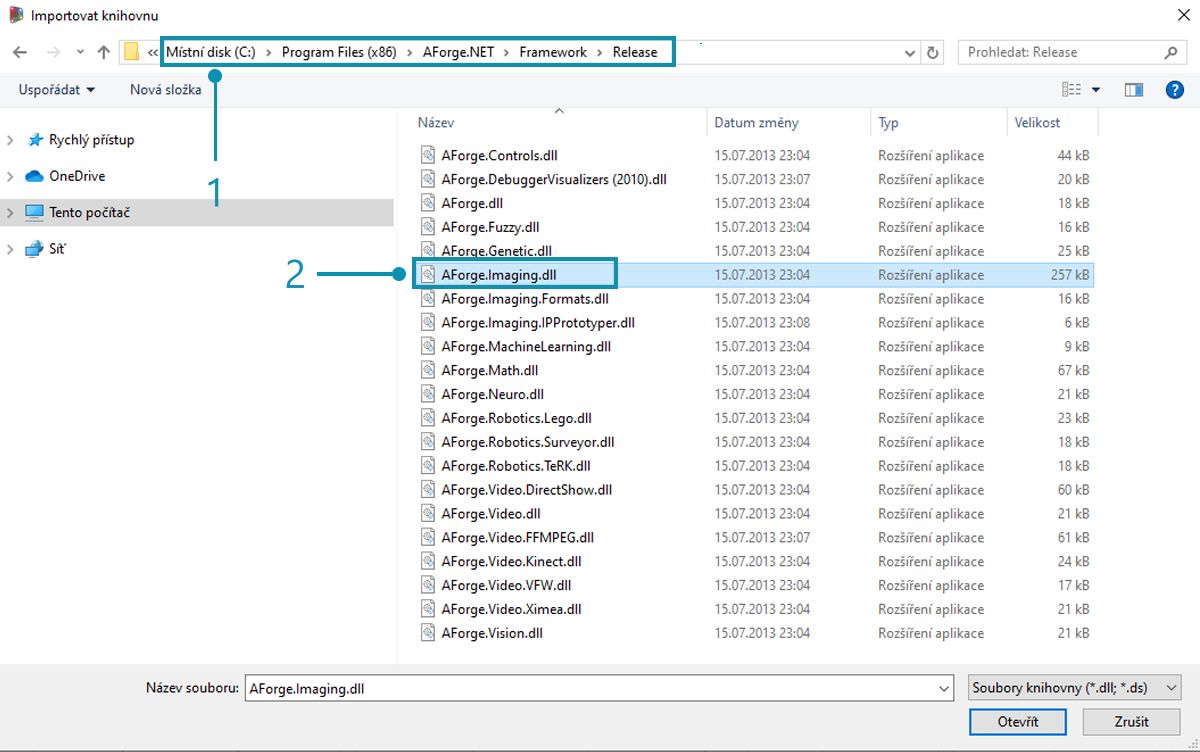Click the AForge.Neuro.dll file icon

(428, 395)
